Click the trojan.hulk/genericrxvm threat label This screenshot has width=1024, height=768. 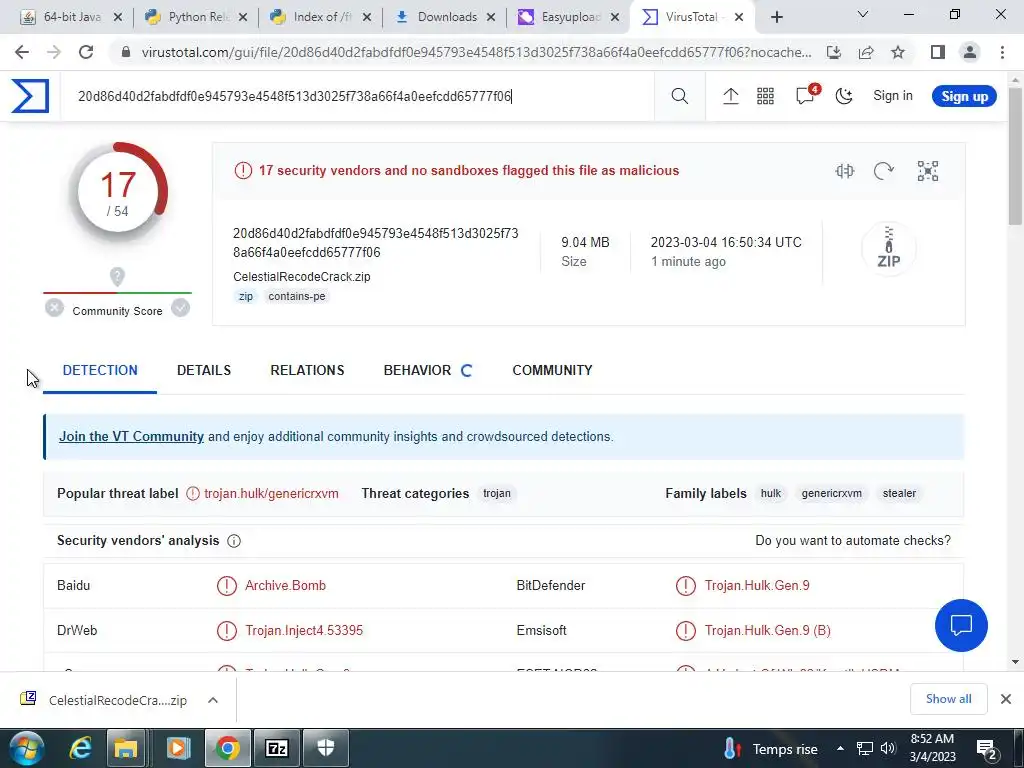tap(271, 494)
